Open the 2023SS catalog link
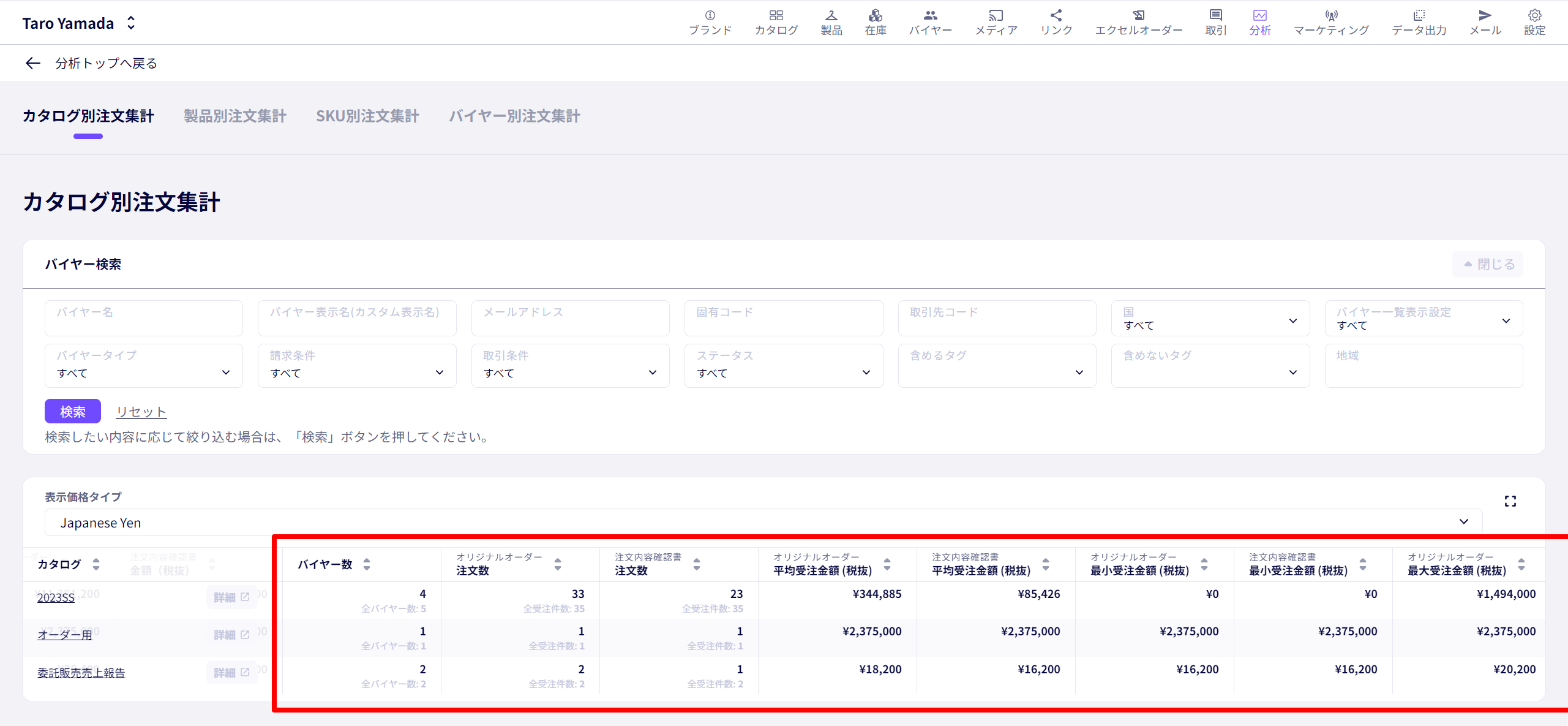 point(56,597)
